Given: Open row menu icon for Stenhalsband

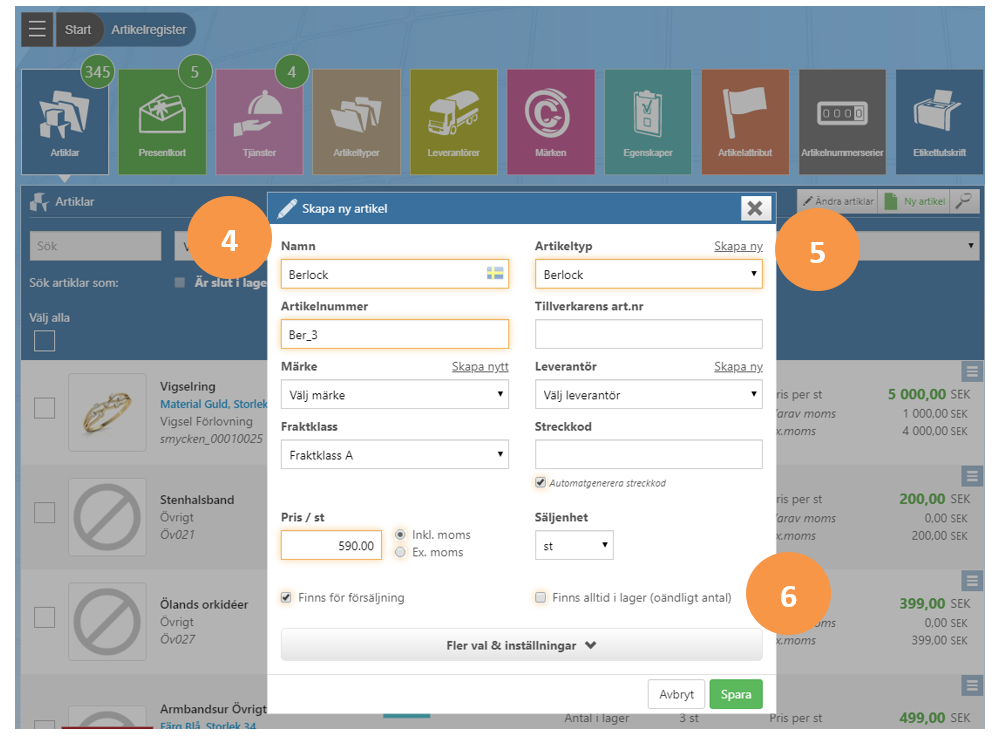Looking at the screenshot, I should [972, 476].
